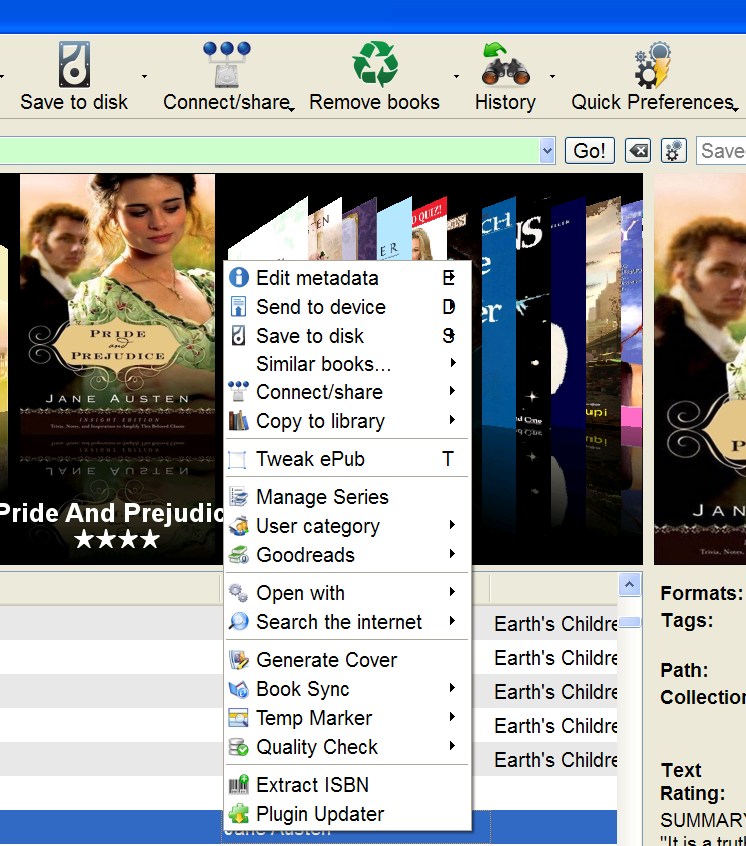Select Tweak ePub menu entry
746x846 pixels.
tap(347, 459)
